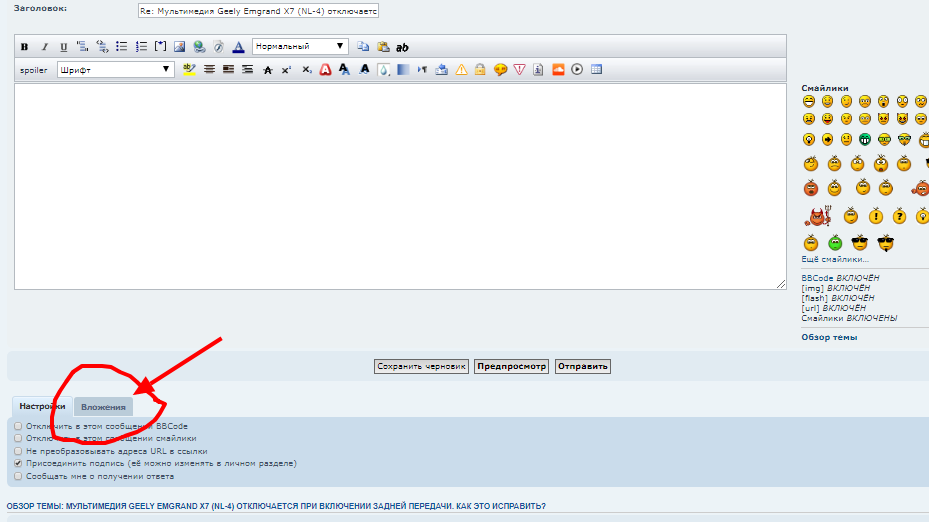The width and height of the screenshot is (929, 522).
Task: Open the "Ещё смайлики..." link
Action: tap(835, 259)
